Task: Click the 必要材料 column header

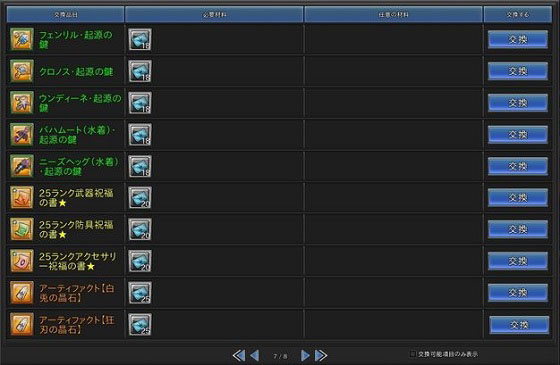Action: click(x=214, y=15)
